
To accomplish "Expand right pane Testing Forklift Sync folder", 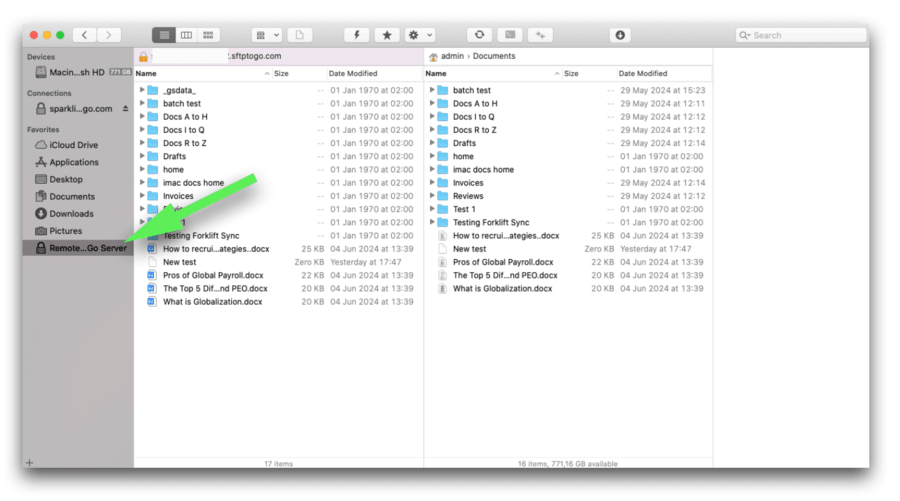I will [x=432, y=222].
